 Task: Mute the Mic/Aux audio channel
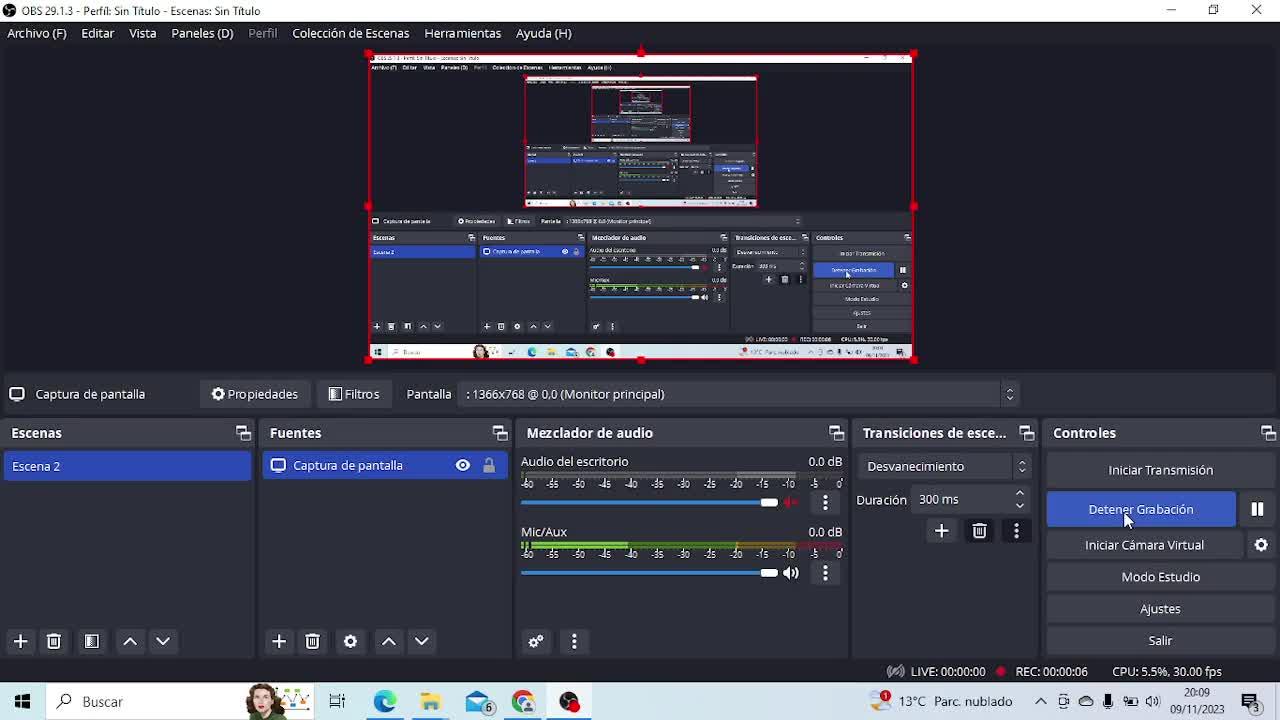point(791,573)
